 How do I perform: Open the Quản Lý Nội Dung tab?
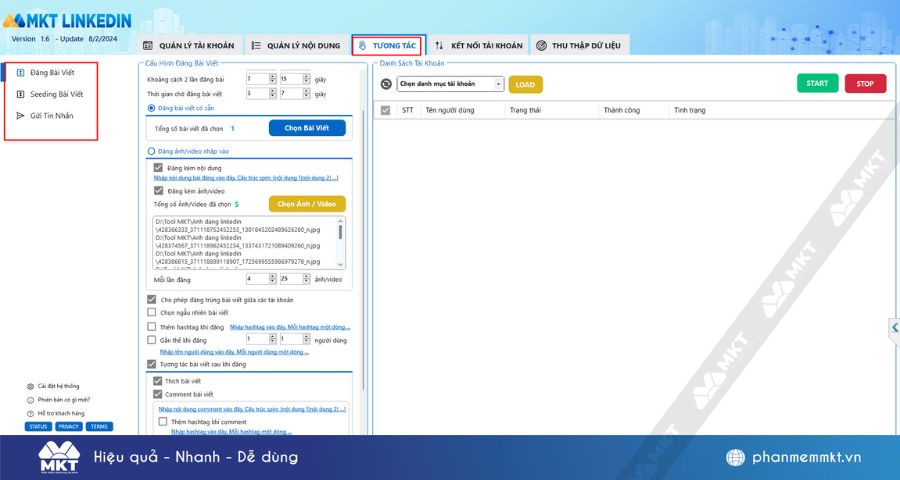(x=296, y=45)
